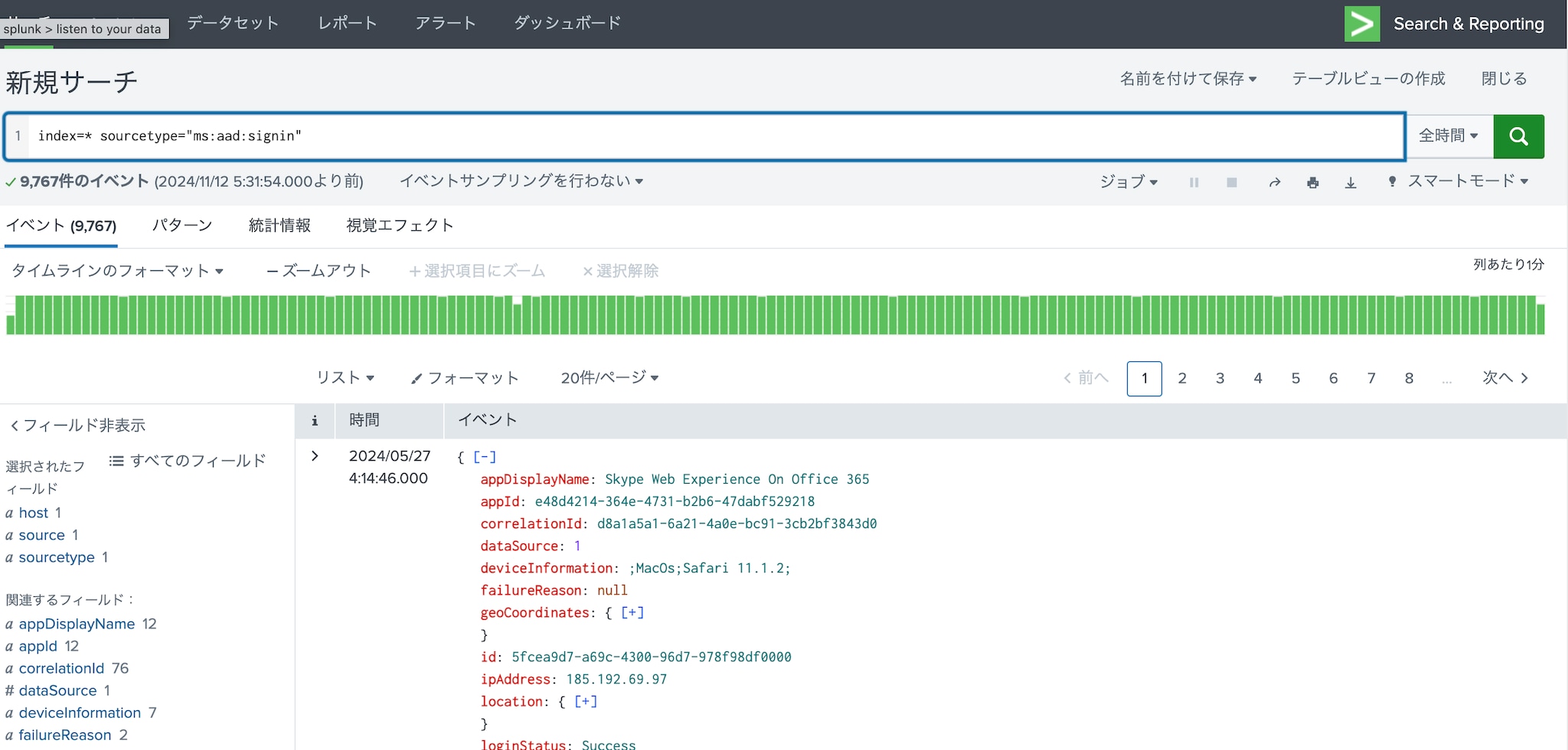Click the event id value 5fcea9d7
The width and height of the screenshot is (1568, 750).
tap(652, 657)
